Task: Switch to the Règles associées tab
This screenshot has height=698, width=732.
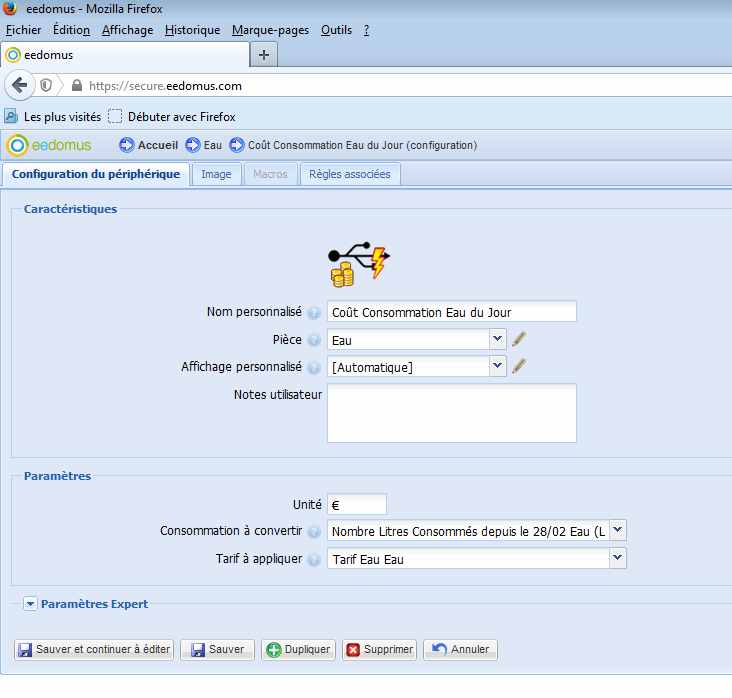Action: tap(351, 174)
